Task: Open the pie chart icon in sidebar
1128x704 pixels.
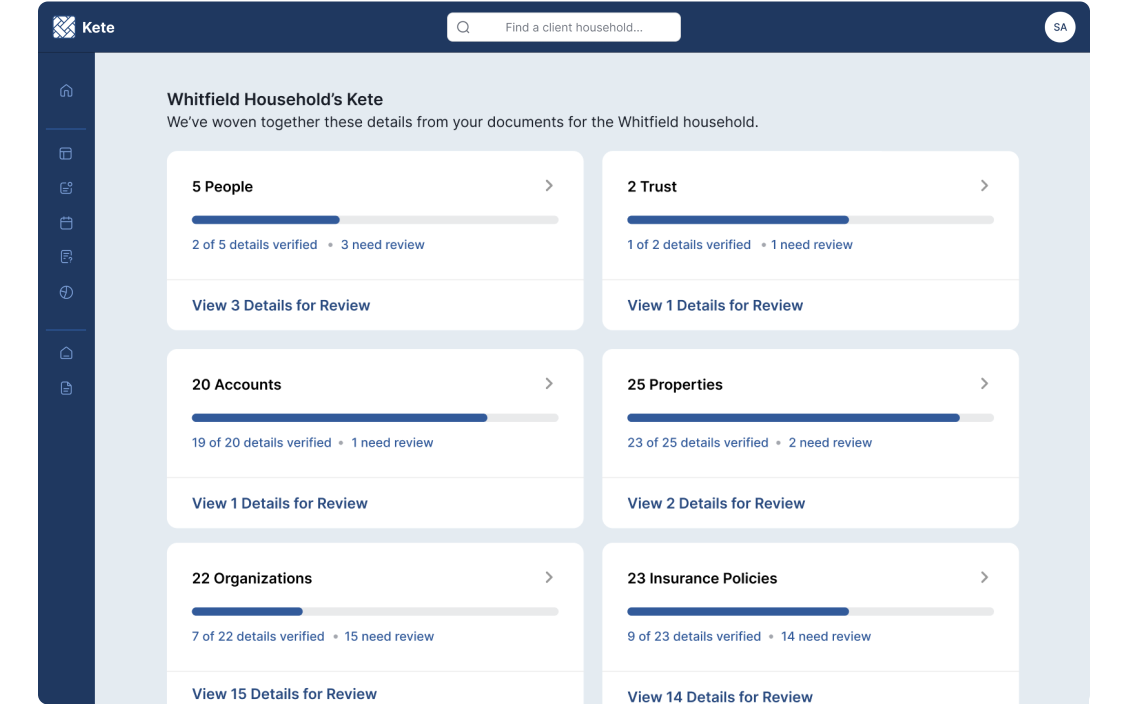Action: tap(66, 292)
